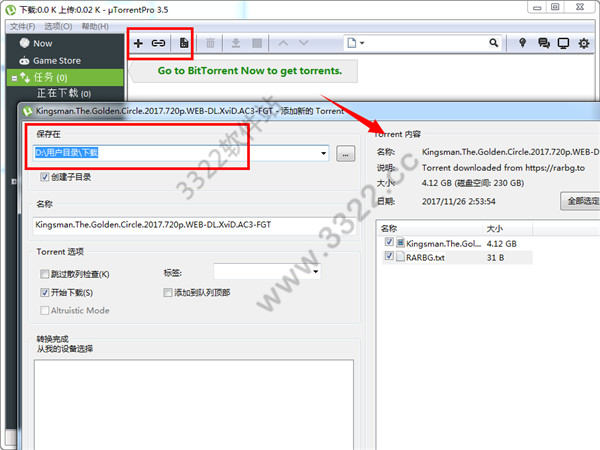Click the Now sidebar icon
Viewport: 600px width, 450px height.
[x=24, y=43]
